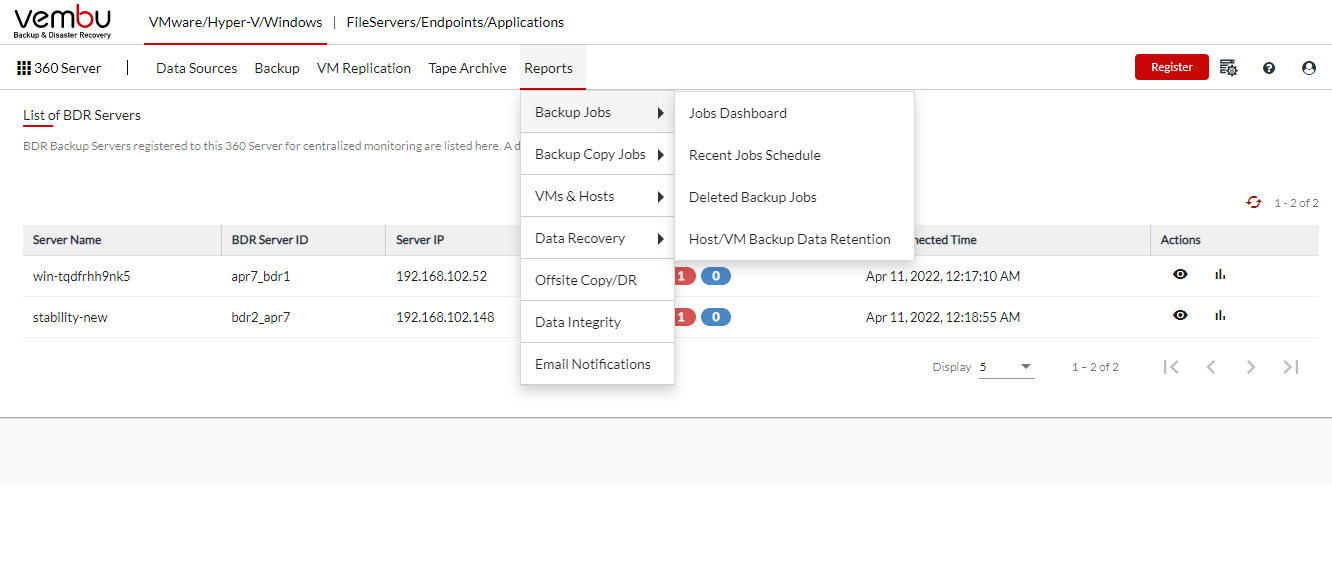Viewport: 1332px width, 568px height.
Task: Open the 360 Server grid menu icon
Action: click(24, 68)
